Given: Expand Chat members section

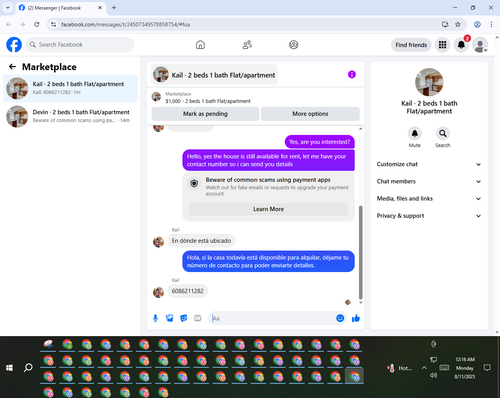Looking at the screenshot, I should [429, 181].
